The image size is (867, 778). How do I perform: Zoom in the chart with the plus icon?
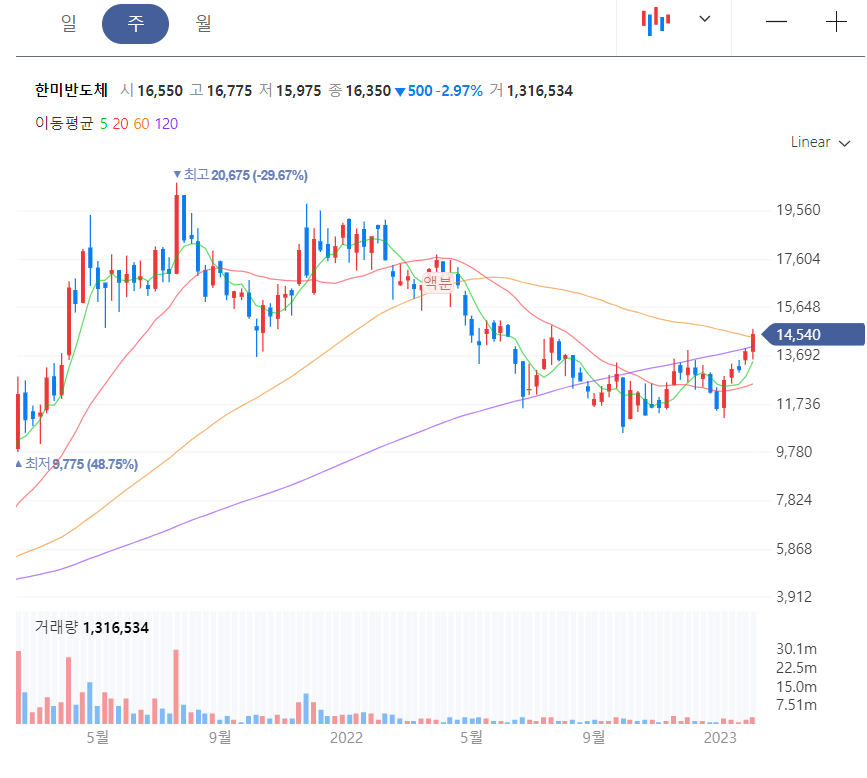(836, 22)
